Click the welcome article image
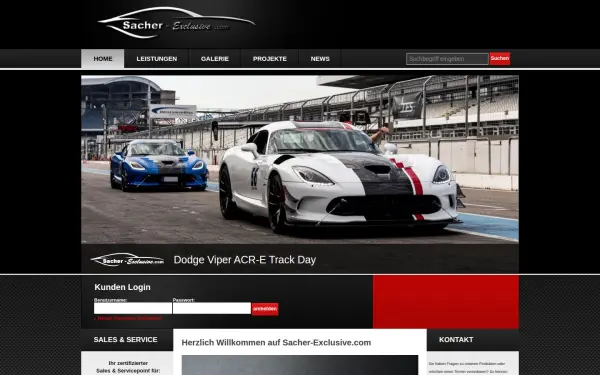The width and height of the screenshot is (600, 375). pos(300,365)
